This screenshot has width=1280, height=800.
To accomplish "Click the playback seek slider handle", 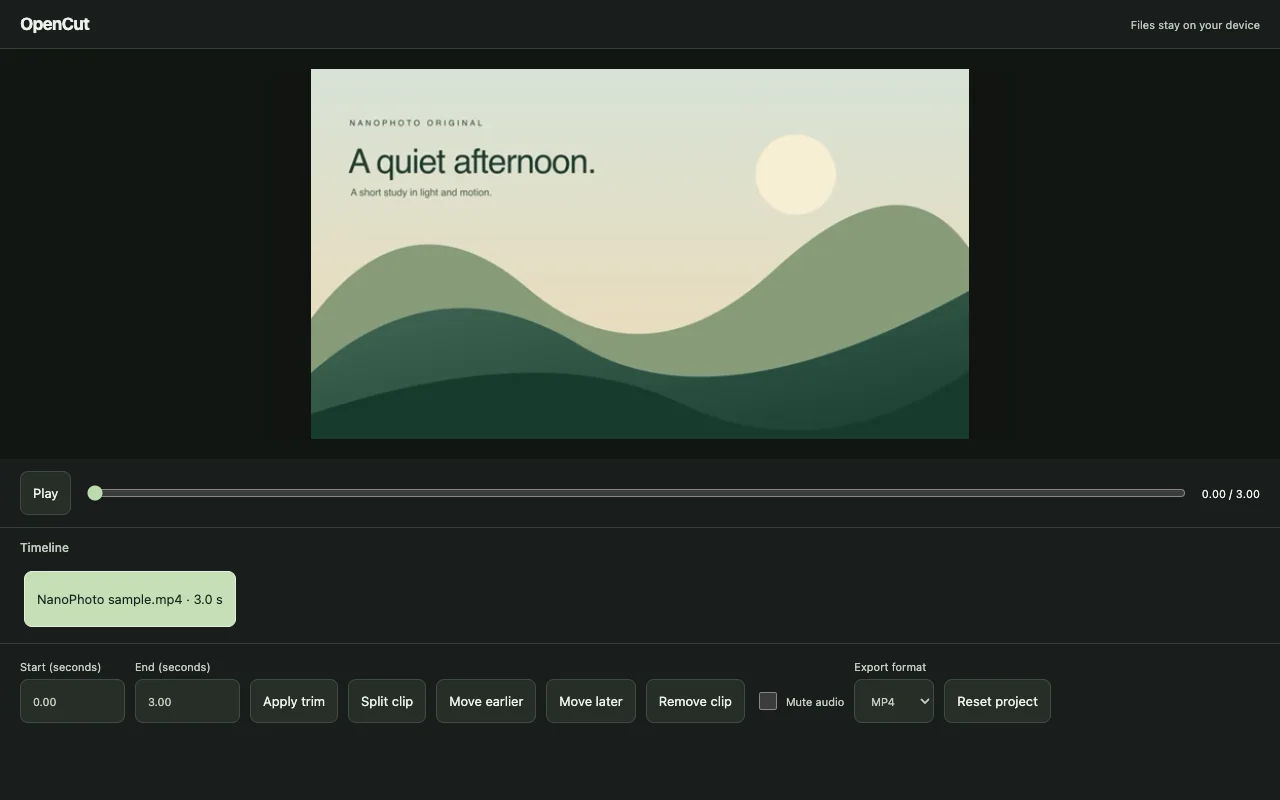I will click(95, 493).
